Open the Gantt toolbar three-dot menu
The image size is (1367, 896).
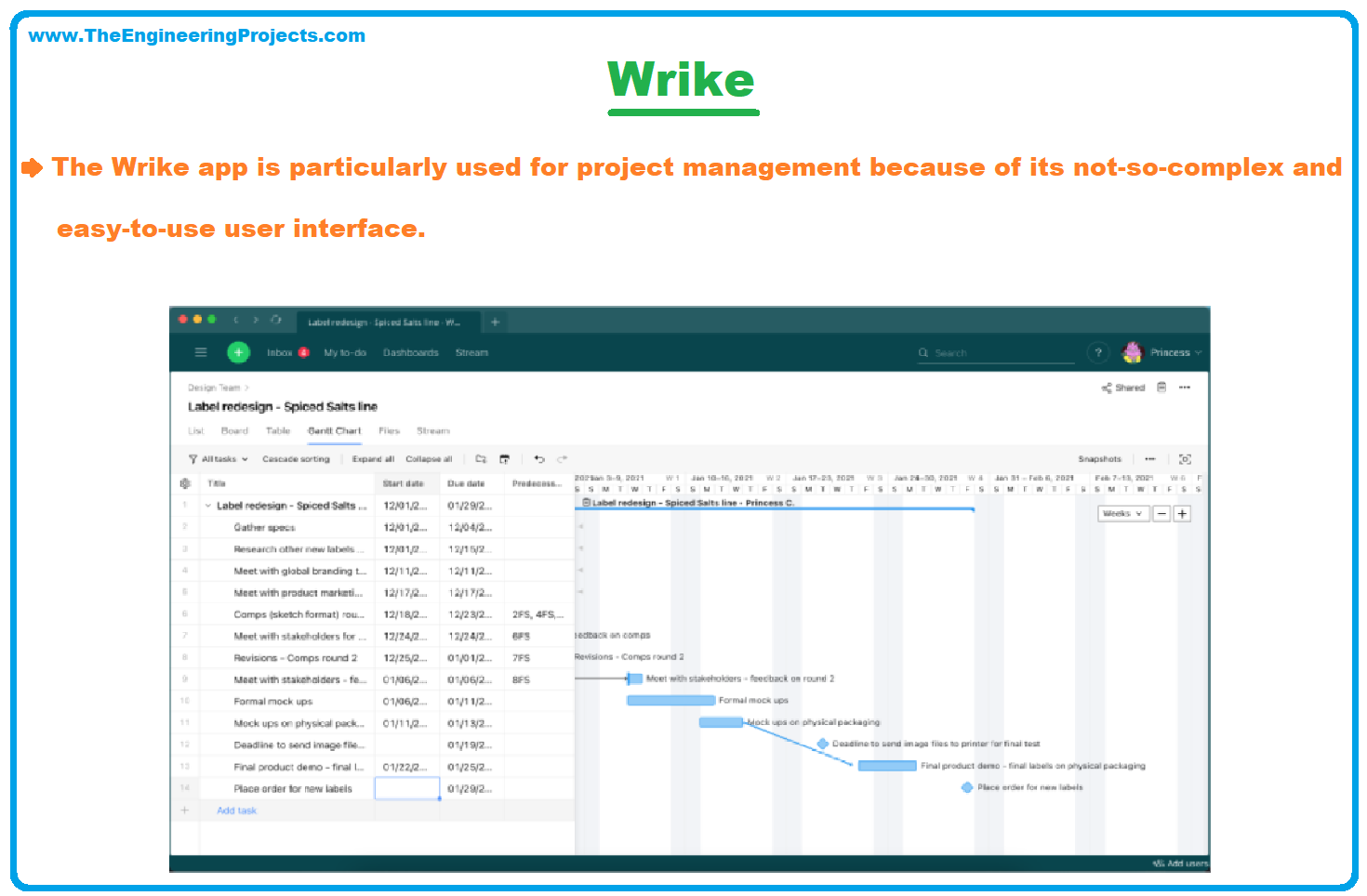pos(1150,459)
